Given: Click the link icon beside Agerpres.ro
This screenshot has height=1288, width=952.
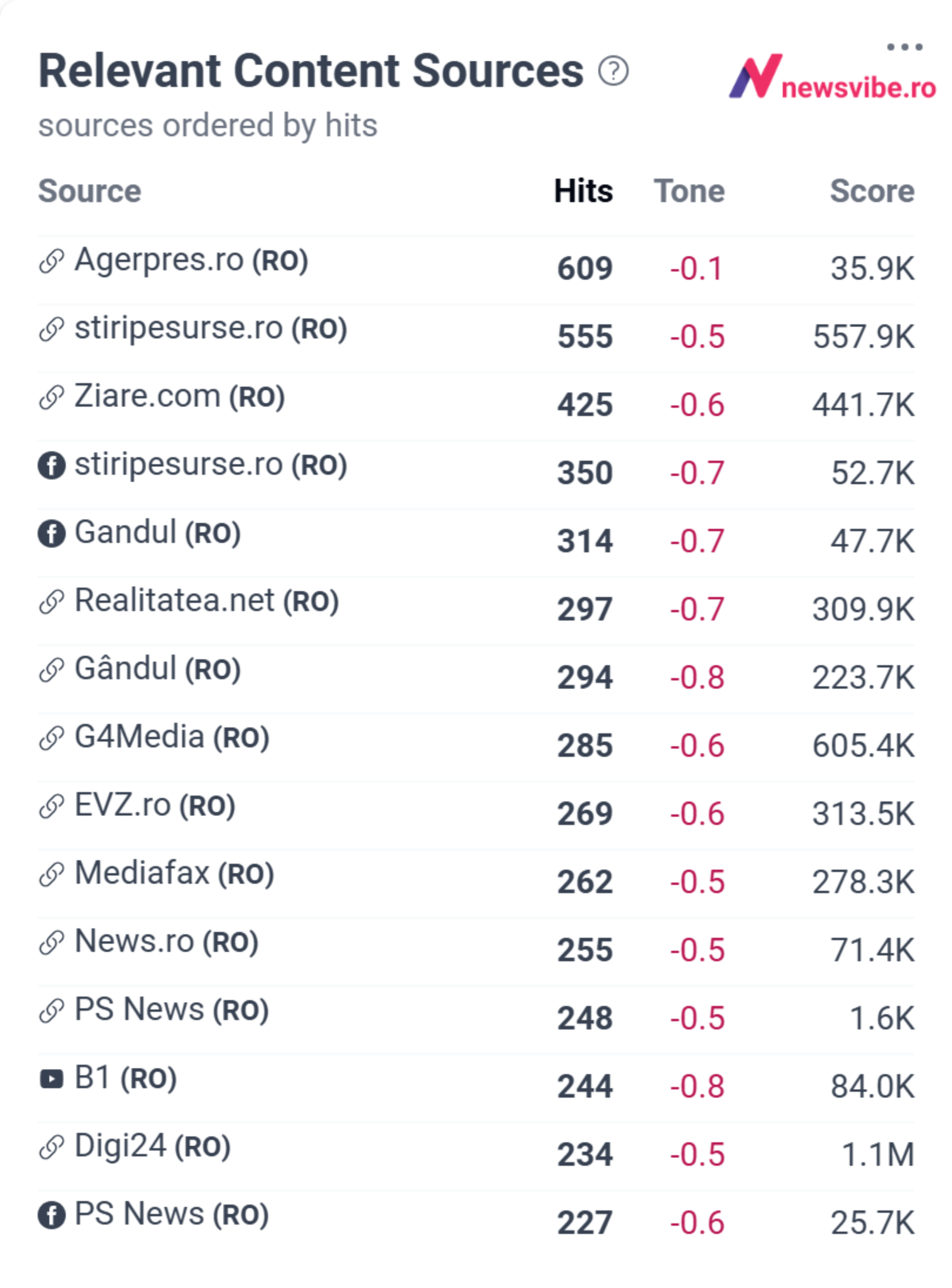Looking at the screenshot, I should click(52, 261).
